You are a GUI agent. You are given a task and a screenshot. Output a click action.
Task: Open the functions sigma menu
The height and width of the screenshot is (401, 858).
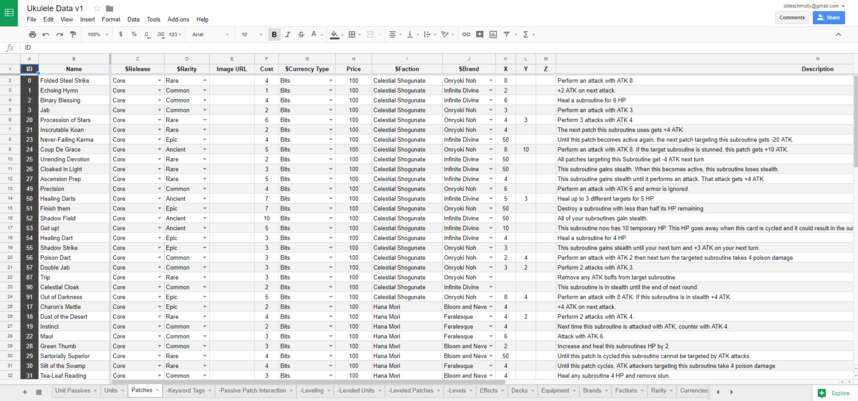click(527, 34)
